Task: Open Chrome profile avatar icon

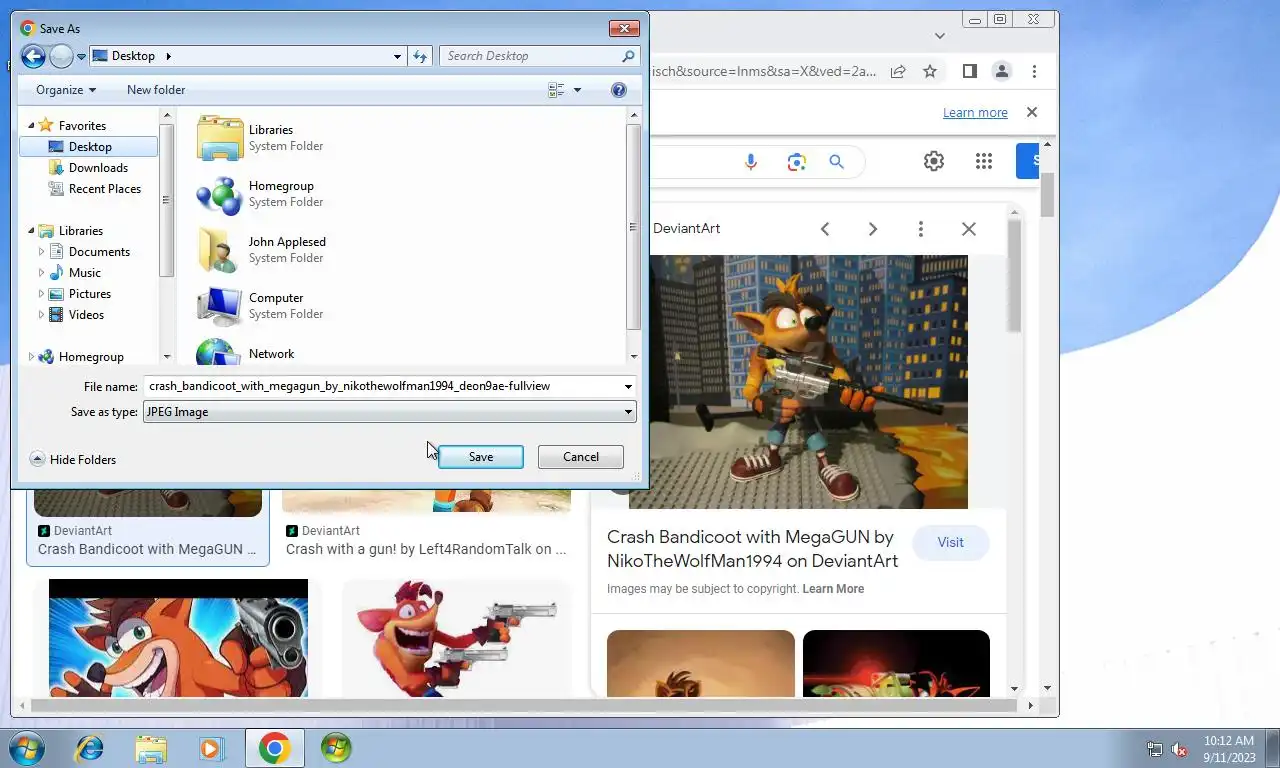Action: (1001, 71)
